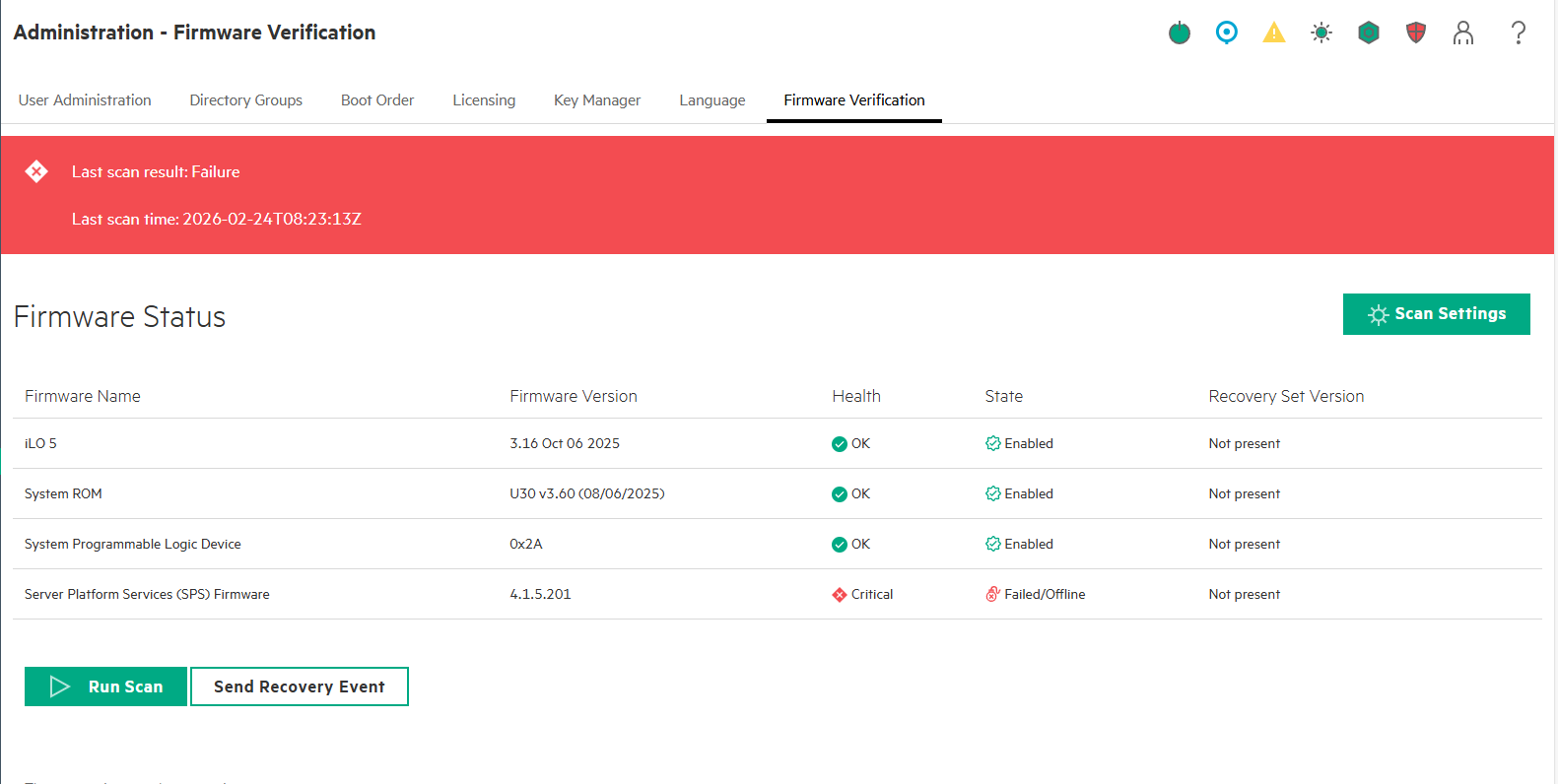Select the Licensing tab

coord(484,100)
